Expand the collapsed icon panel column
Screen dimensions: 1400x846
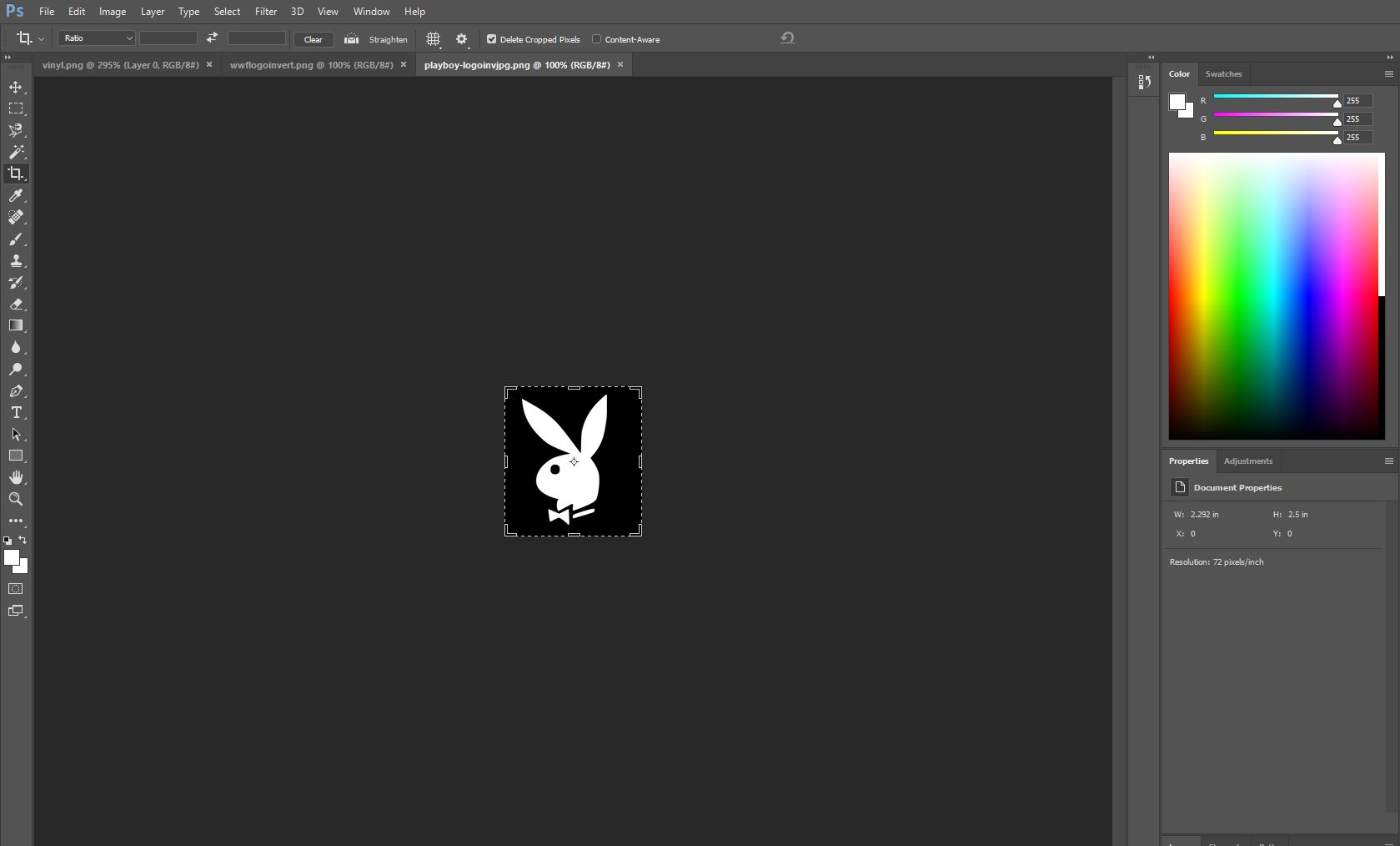coord(1151,58)
